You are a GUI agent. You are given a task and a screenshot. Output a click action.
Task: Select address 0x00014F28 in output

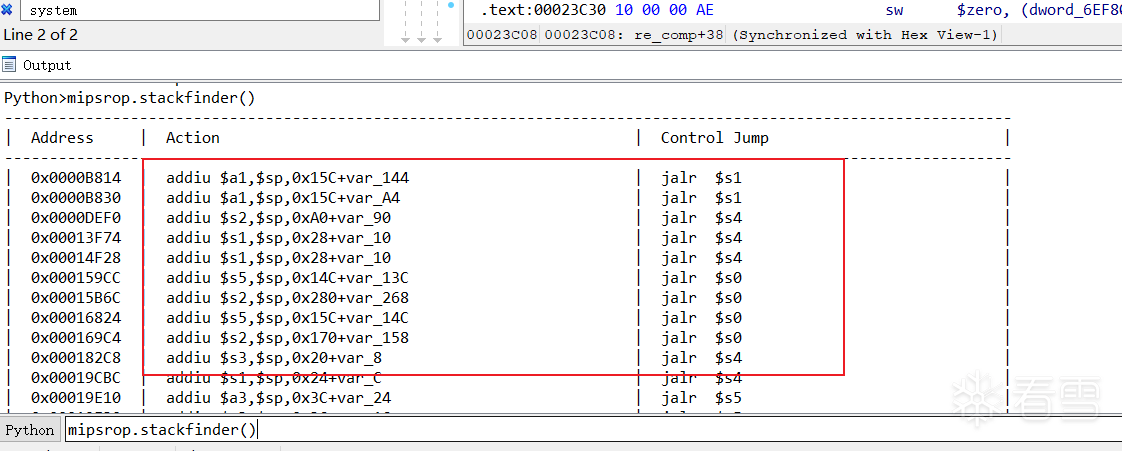point(76,258)
